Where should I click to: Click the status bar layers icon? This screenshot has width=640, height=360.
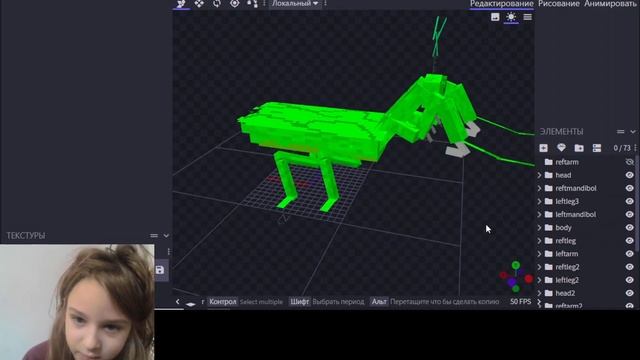(191, 304)
